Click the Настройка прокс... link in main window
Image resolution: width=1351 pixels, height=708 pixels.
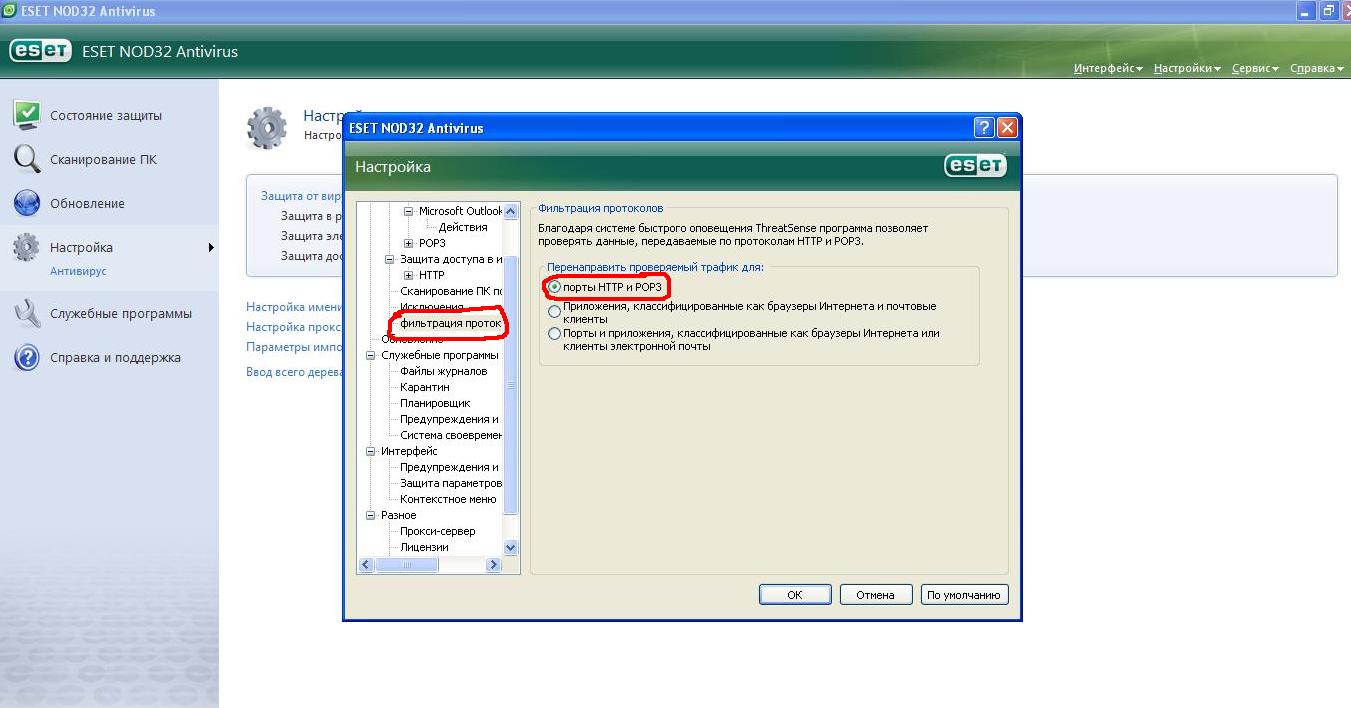[295, 327]
